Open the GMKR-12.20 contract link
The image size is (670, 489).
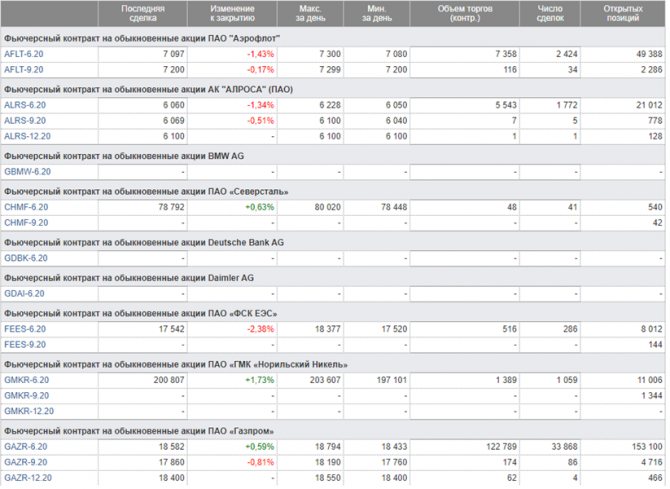[28, 412]
